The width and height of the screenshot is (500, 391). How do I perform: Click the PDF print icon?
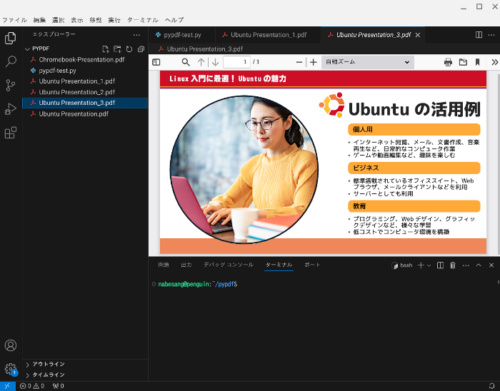coord(448,62)
